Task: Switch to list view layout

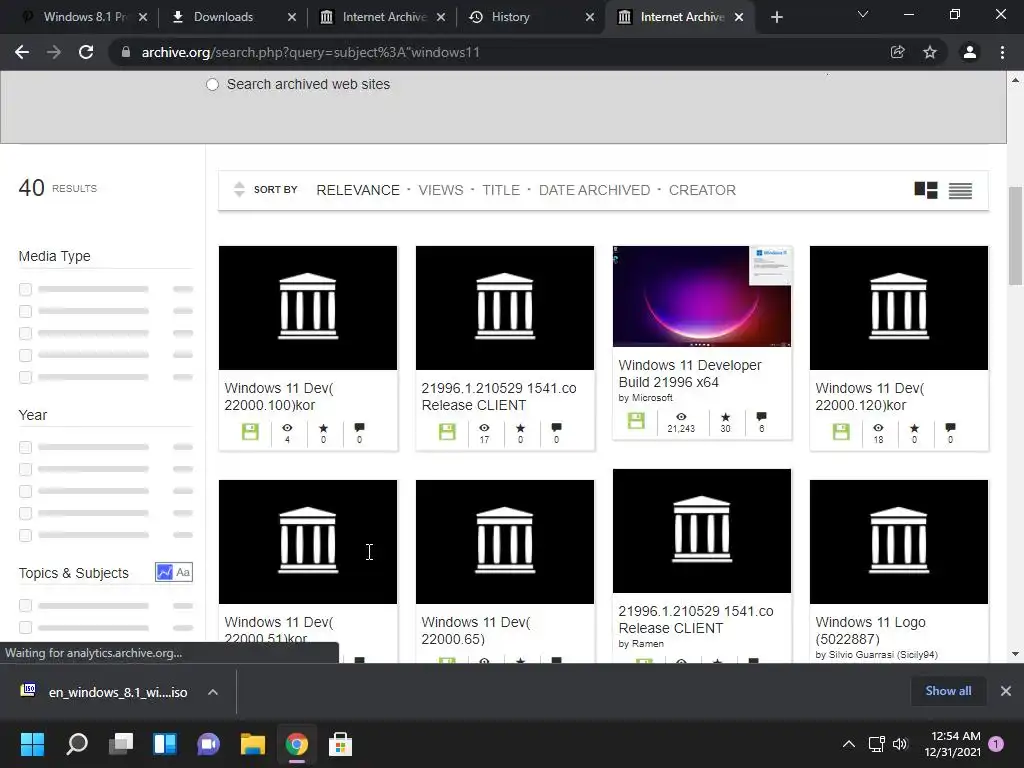Action: click(x=960, y=190)
